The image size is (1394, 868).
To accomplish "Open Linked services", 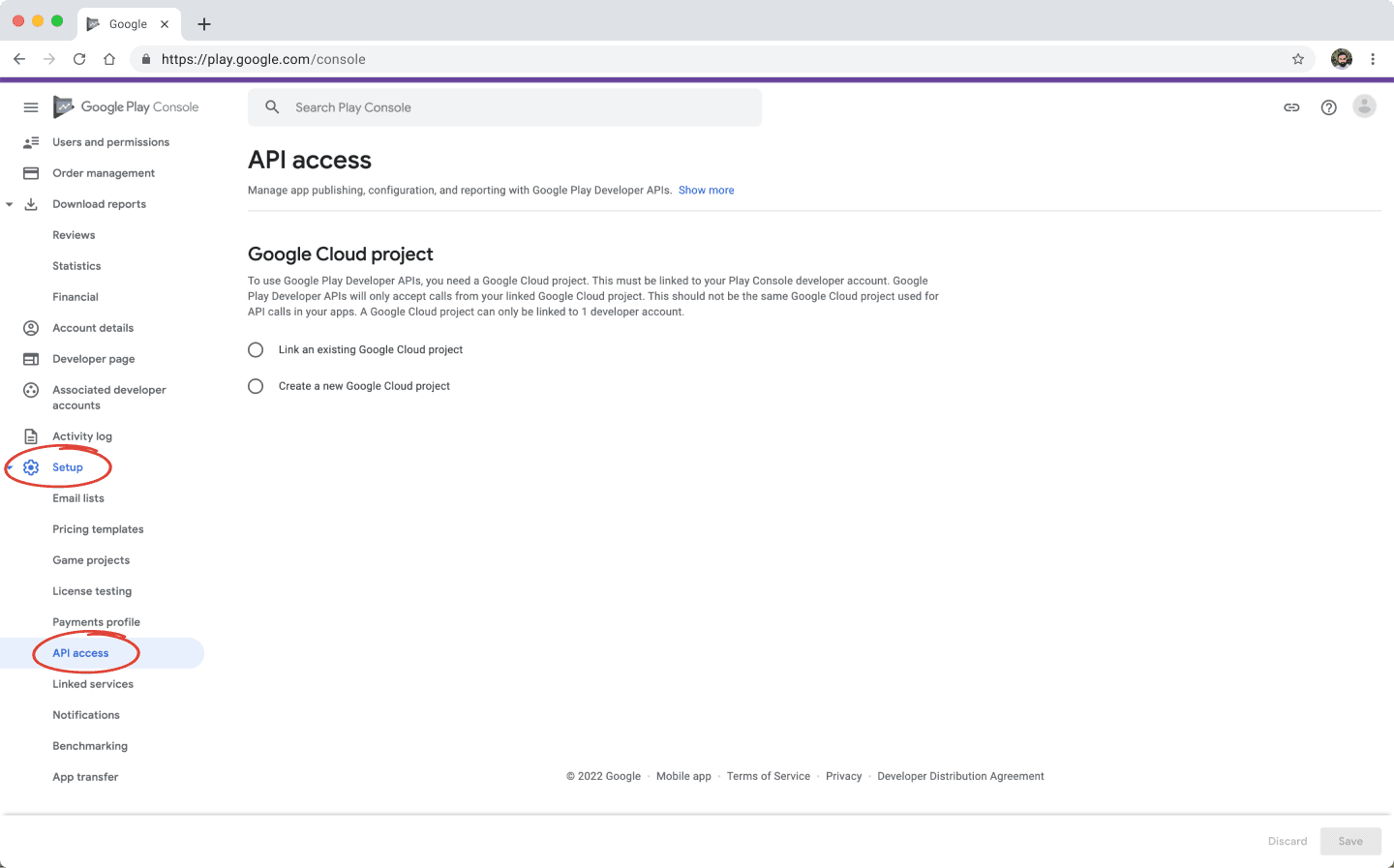I will click(93, 684).
